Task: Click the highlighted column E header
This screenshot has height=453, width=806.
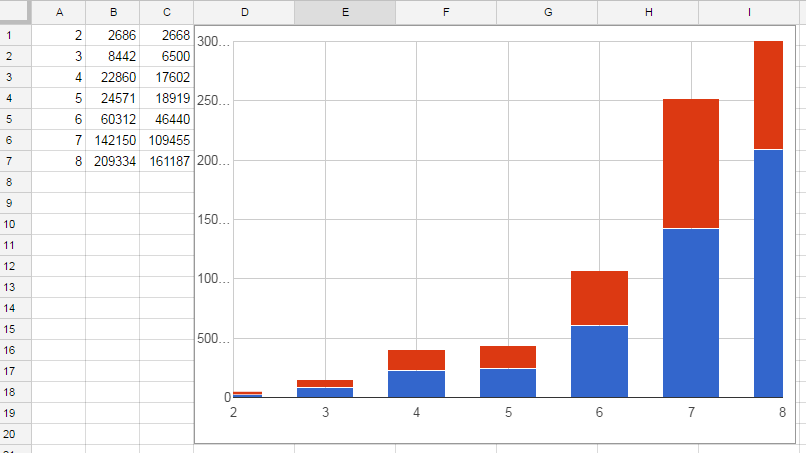Action: pyautogui.click(x=345, y=12)
